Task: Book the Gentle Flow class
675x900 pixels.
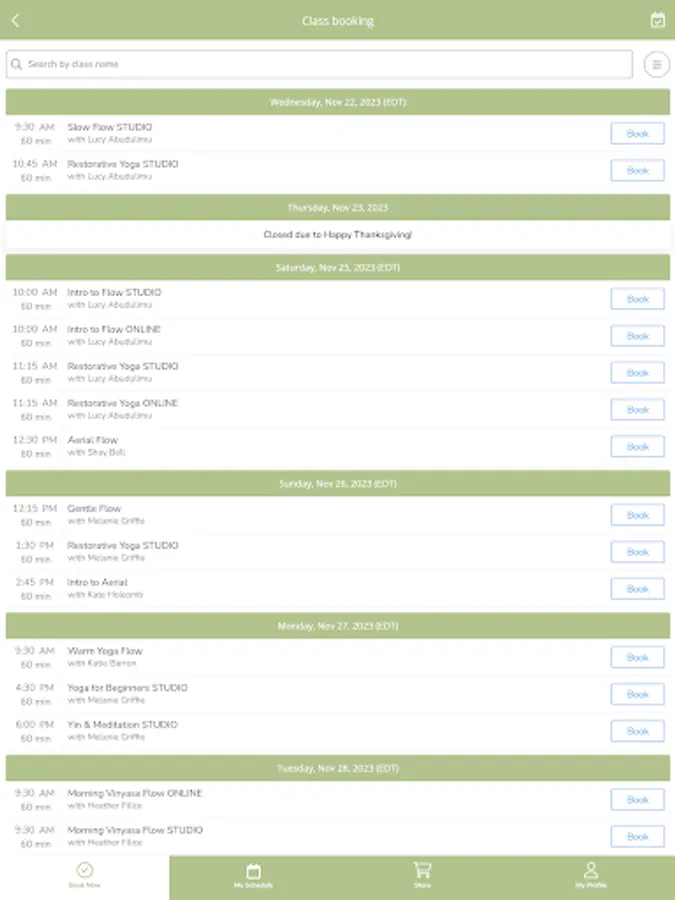Action: click(x=637, y=515)
